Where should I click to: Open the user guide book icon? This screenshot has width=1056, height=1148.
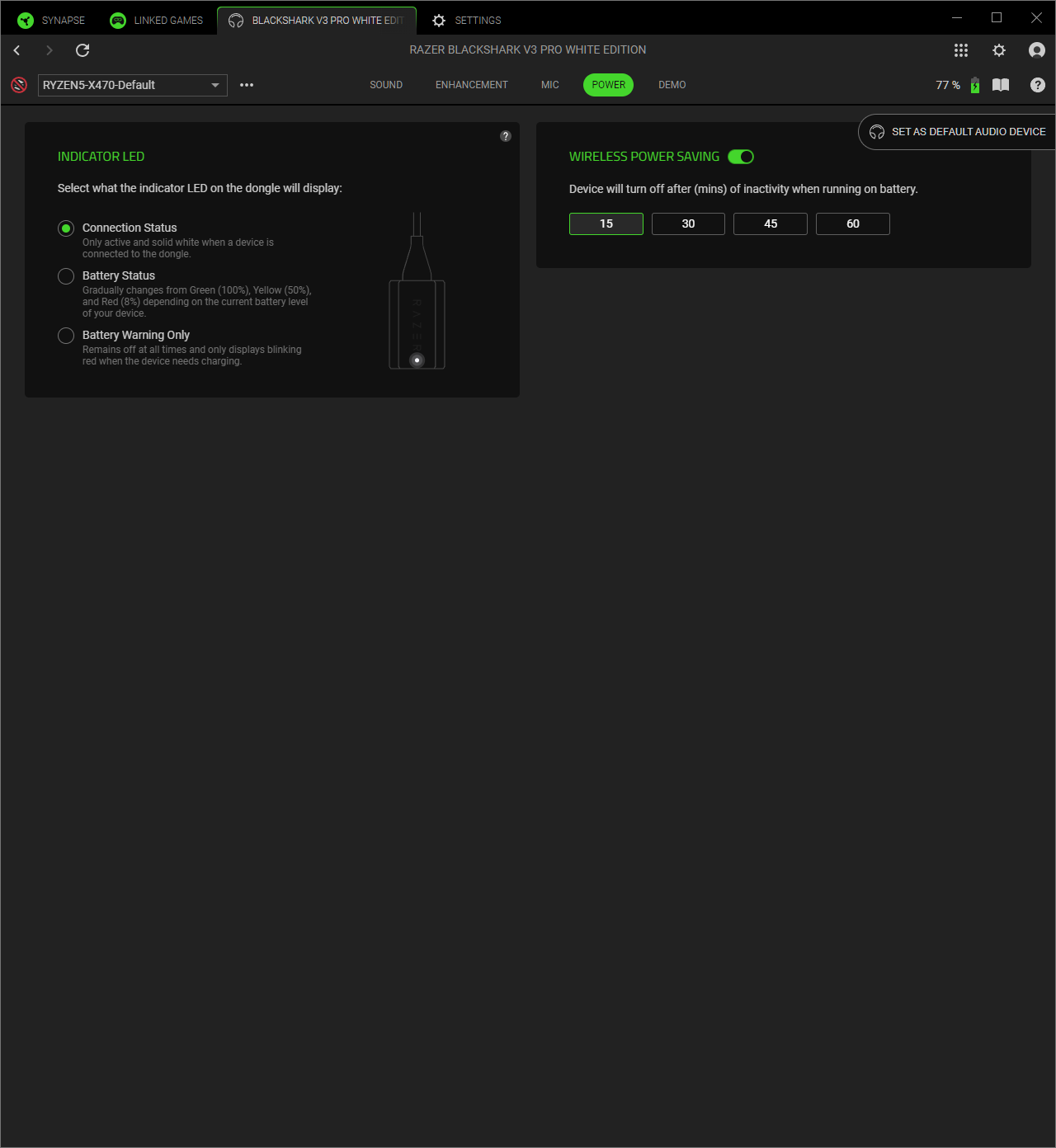point(1001,85)
